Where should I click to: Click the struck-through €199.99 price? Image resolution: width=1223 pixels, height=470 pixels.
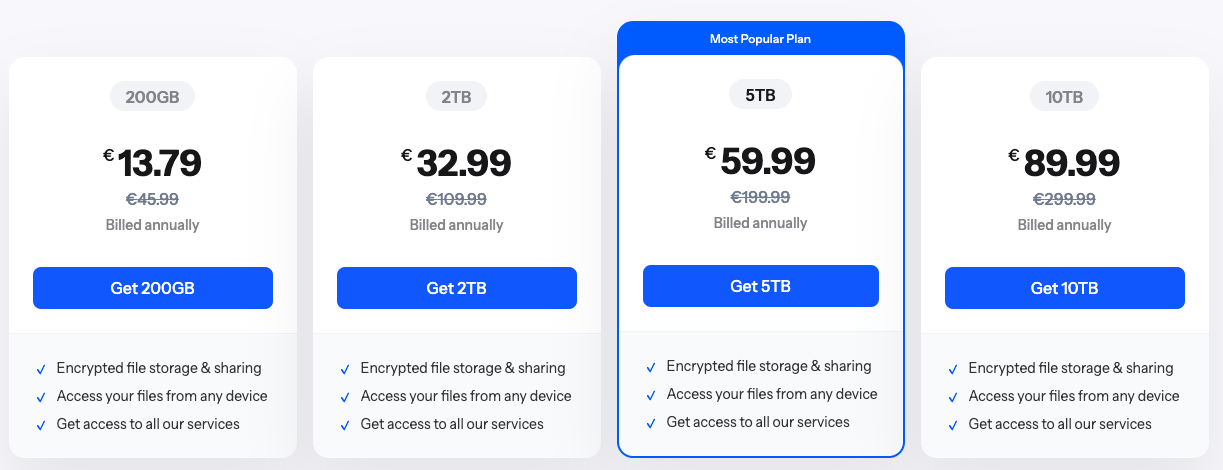(x=760, y=197)
